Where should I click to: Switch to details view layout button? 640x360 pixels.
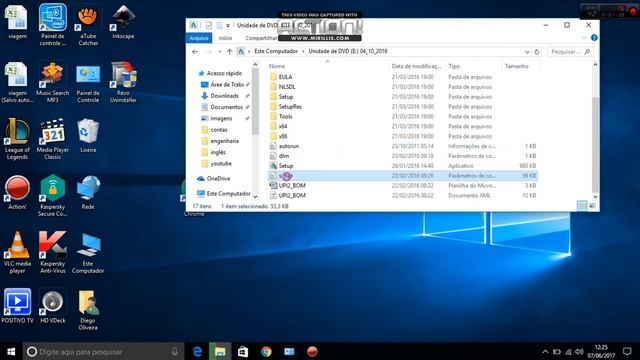(582, 206)
